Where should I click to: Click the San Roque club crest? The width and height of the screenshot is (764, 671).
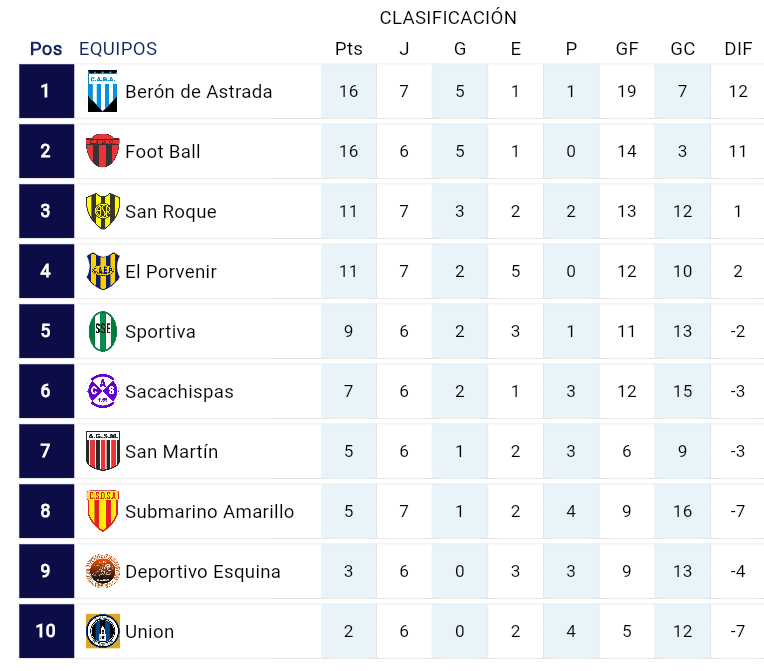[x=103, y=211]
